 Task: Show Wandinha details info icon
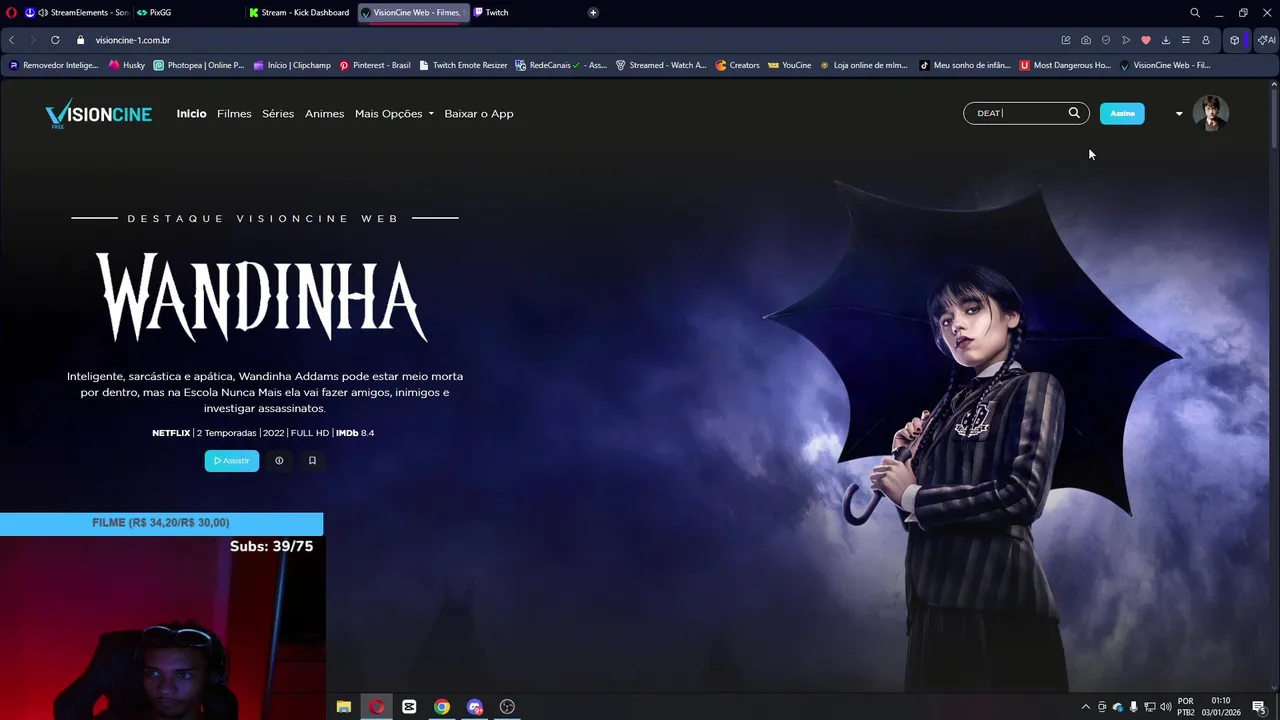279,461
